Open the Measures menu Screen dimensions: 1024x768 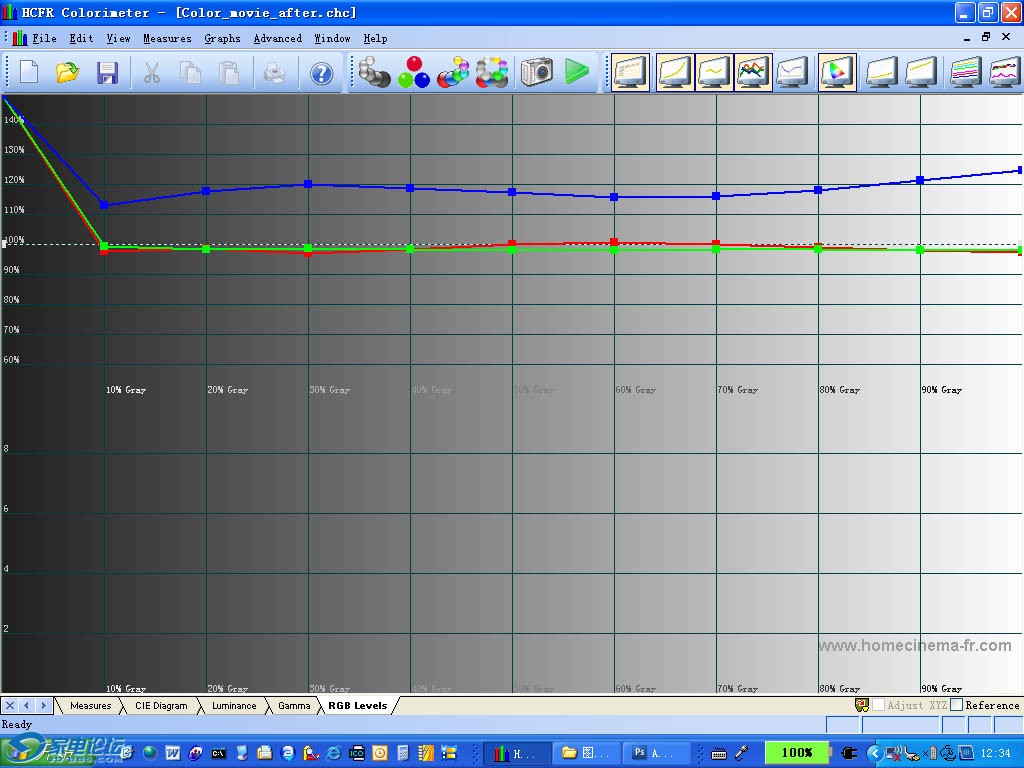[x=167, y=38]
